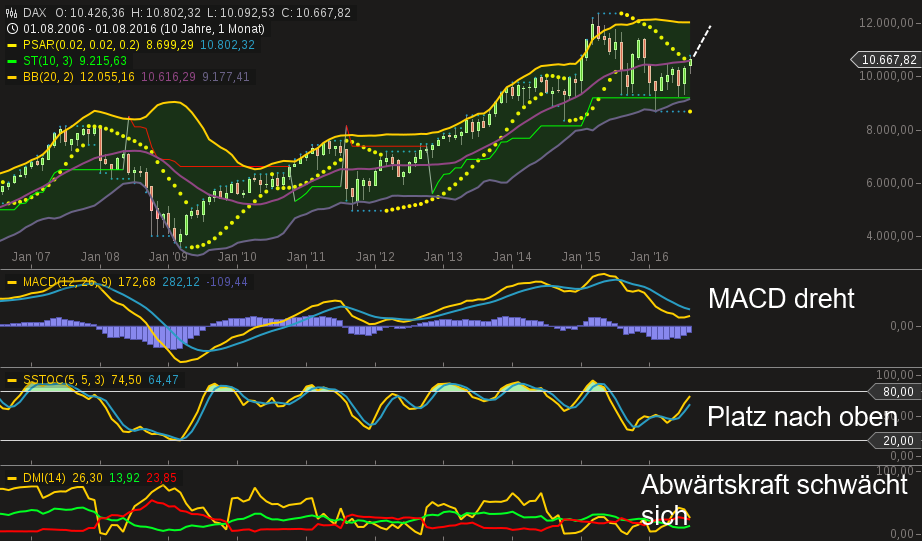
Task: Click the date range 01.08.2006 - 01.08.2016
Action: tap(92, 29)
